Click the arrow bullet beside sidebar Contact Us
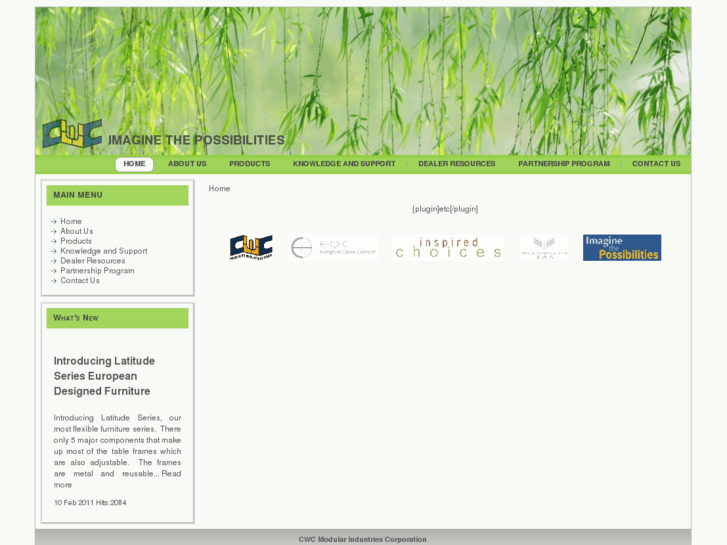Screen dimensions: 727x545 pyautogui.click(x=54, y=281)
